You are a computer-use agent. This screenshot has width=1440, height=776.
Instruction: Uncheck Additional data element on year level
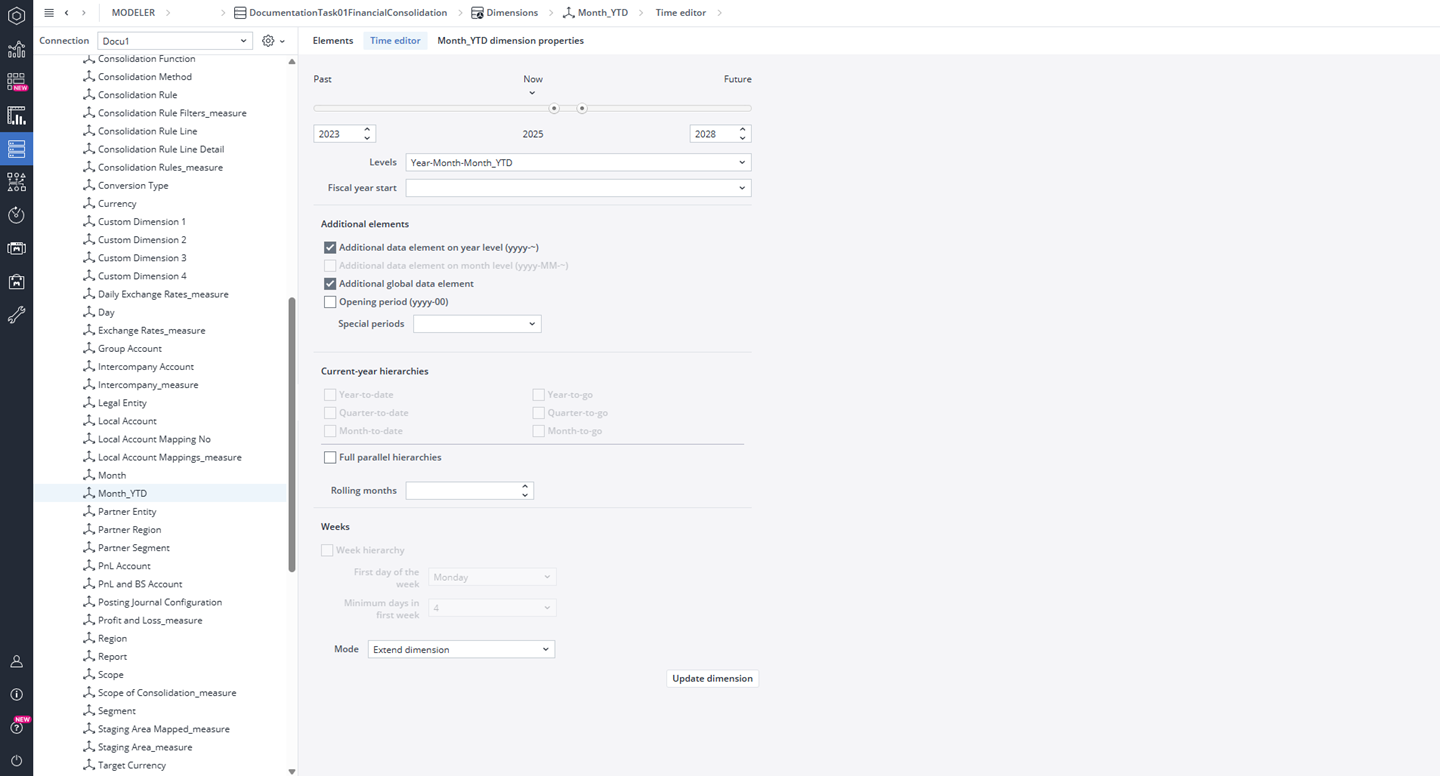330,247
